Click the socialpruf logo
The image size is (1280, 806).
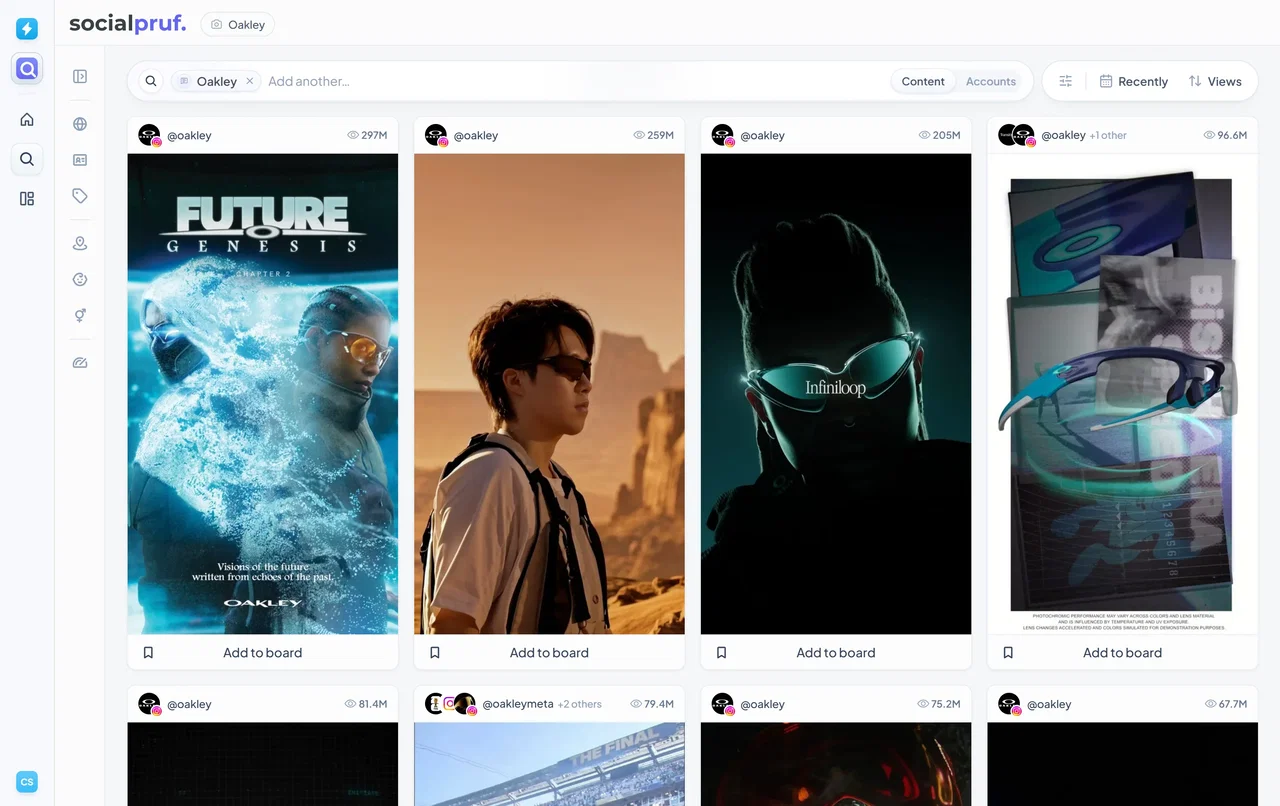127,24
